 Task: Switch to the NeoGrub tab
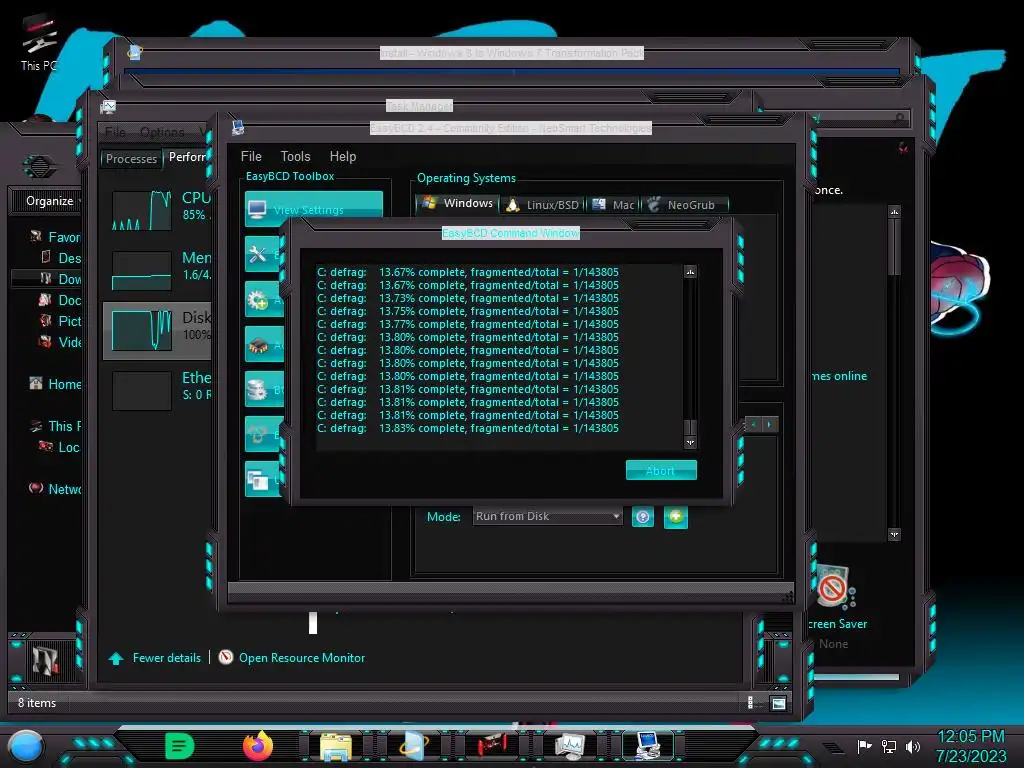tap(684, 205)
